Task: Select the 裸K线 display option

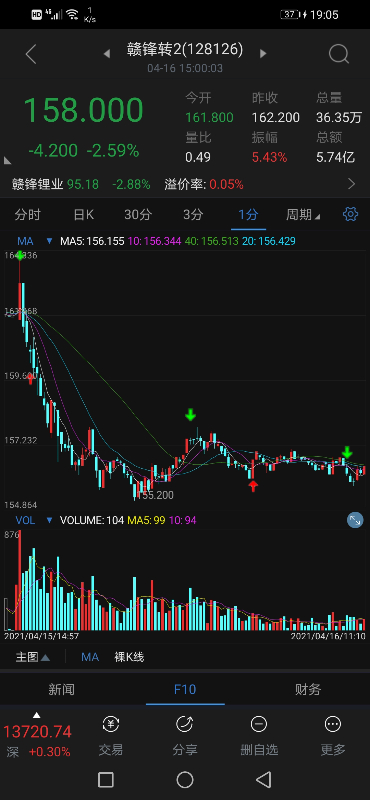Action: [129, 657]
